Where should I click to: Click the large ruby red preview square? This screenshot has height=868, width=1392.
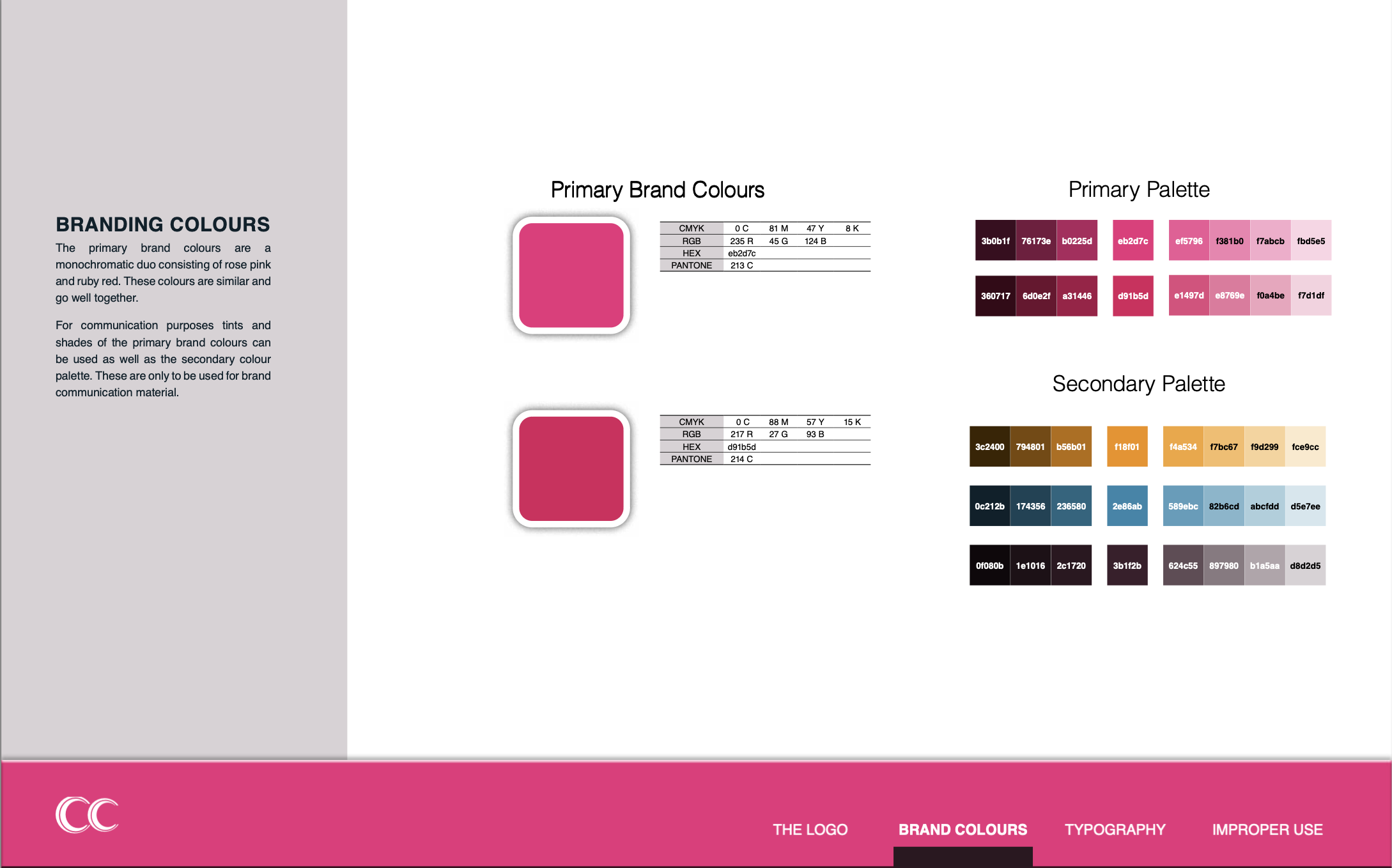click(x=571, y=469)
